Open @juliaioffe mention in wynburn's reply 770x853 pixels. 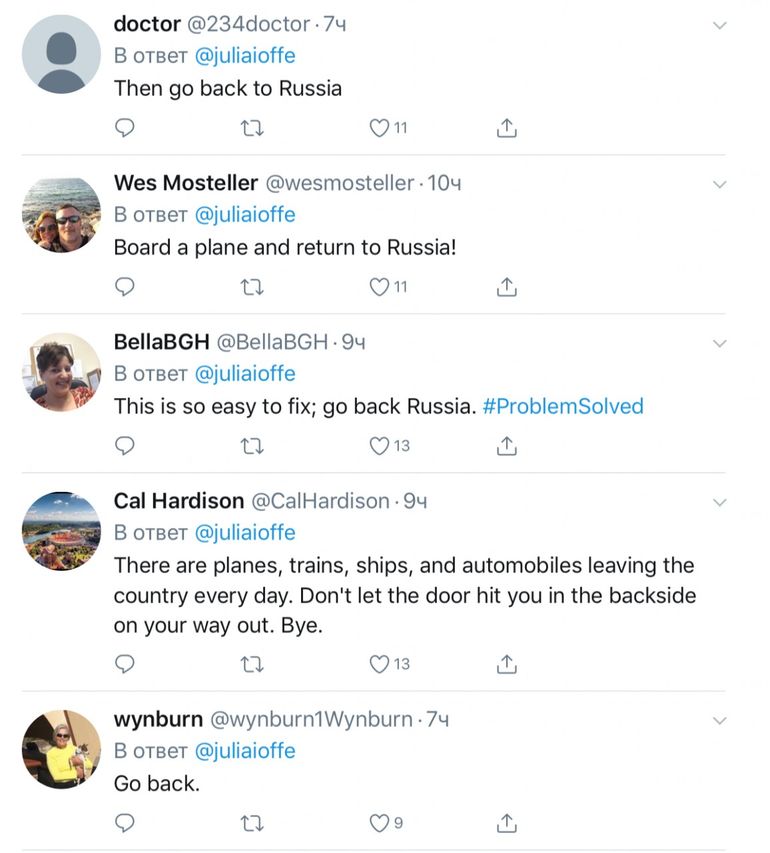[245, 751]
